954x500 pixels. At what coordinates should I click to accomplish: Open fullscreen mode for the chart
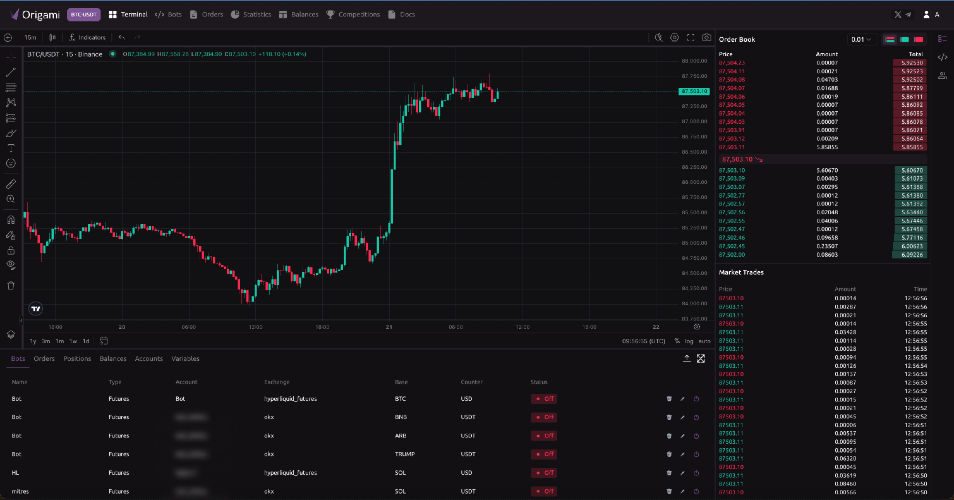tap(691, 38)
